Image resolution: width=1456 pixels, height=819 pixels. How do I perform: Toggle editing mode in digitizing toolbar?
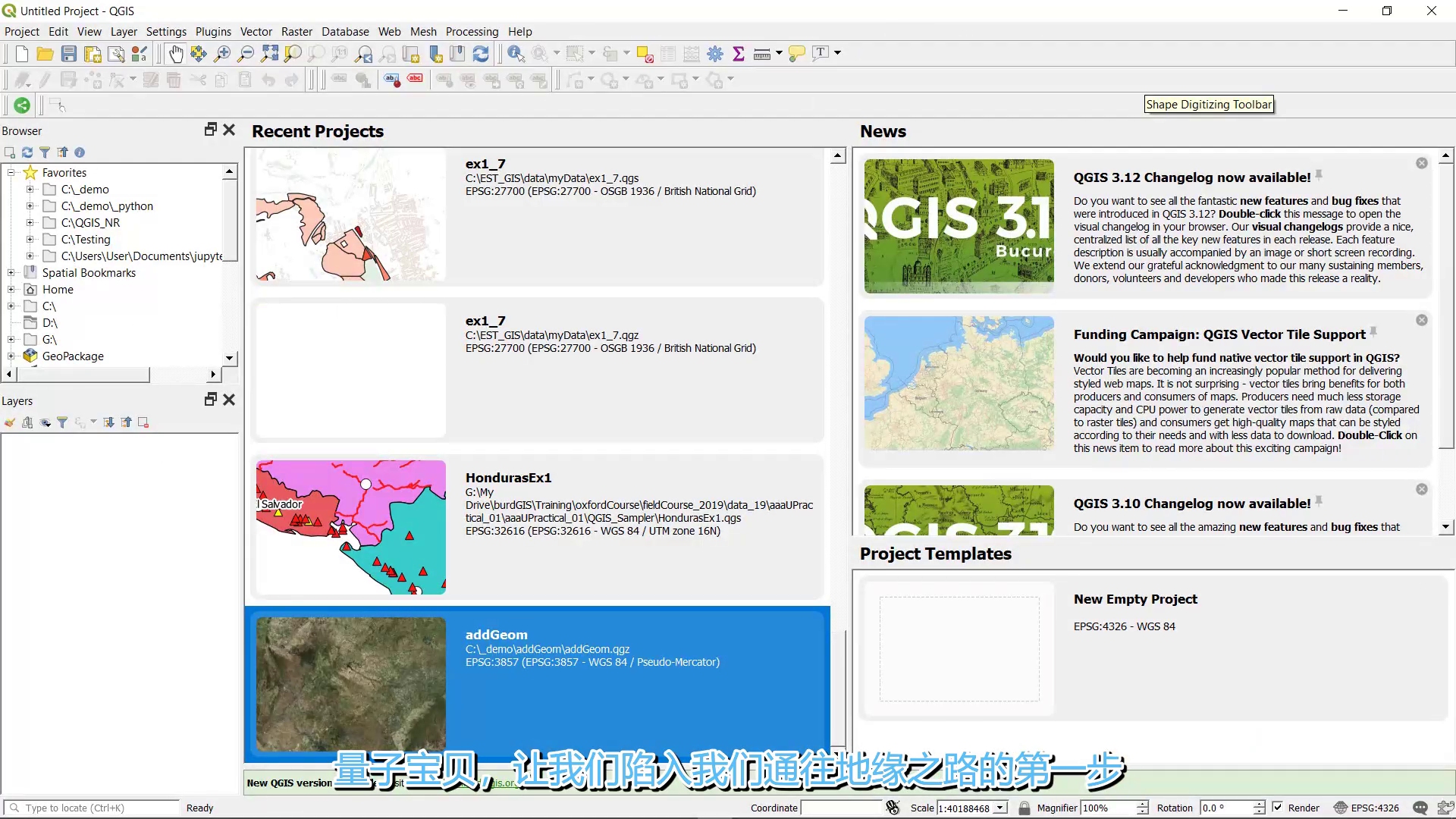pos(44,80)
